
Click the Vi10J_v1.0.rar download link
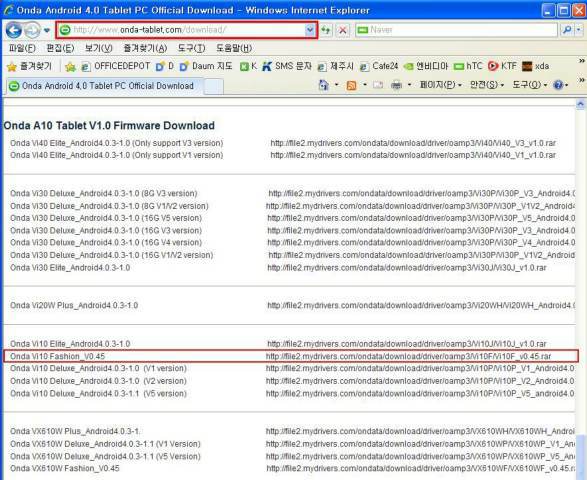(x=407, y=344)
